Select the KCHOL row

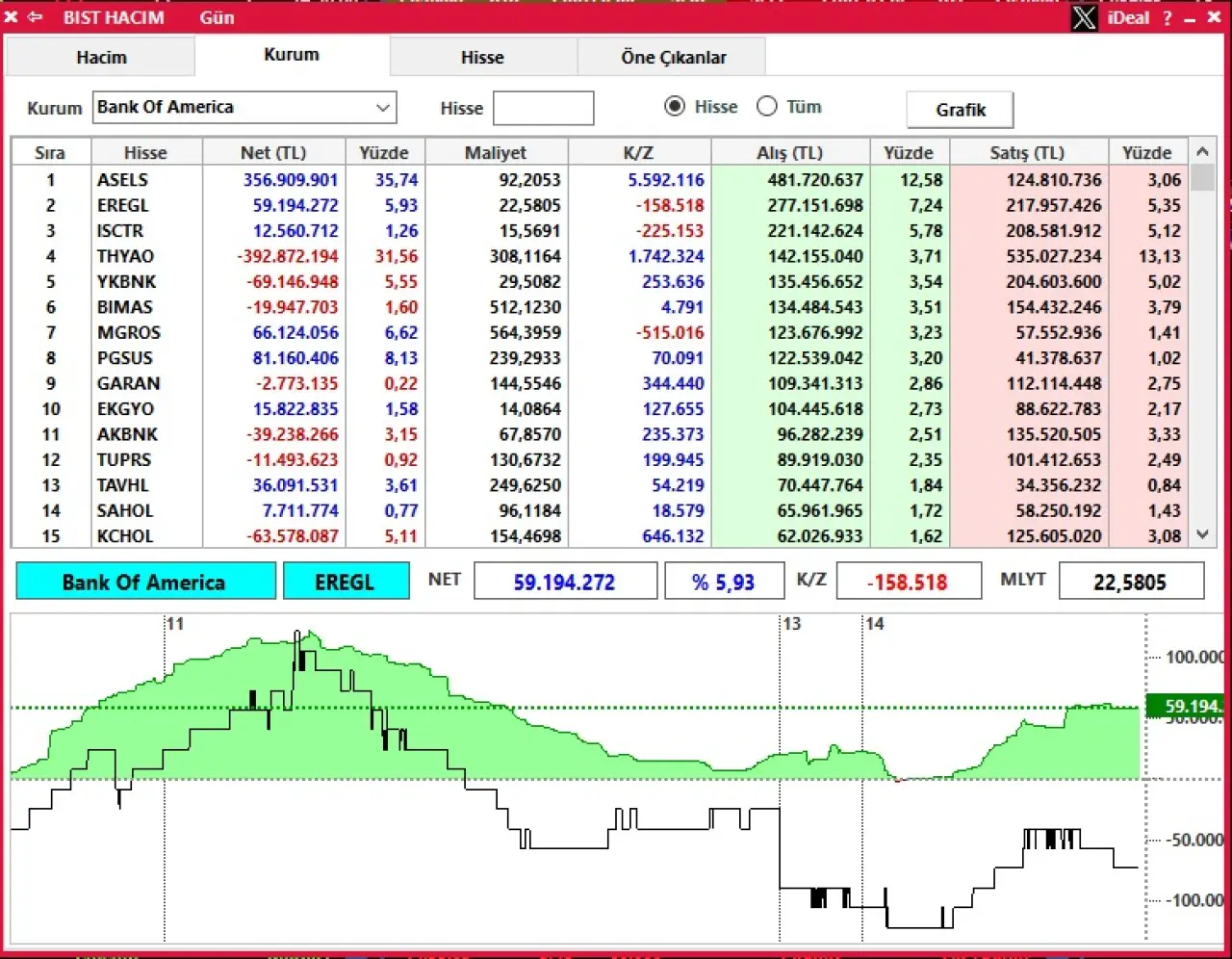coord(601,536)
